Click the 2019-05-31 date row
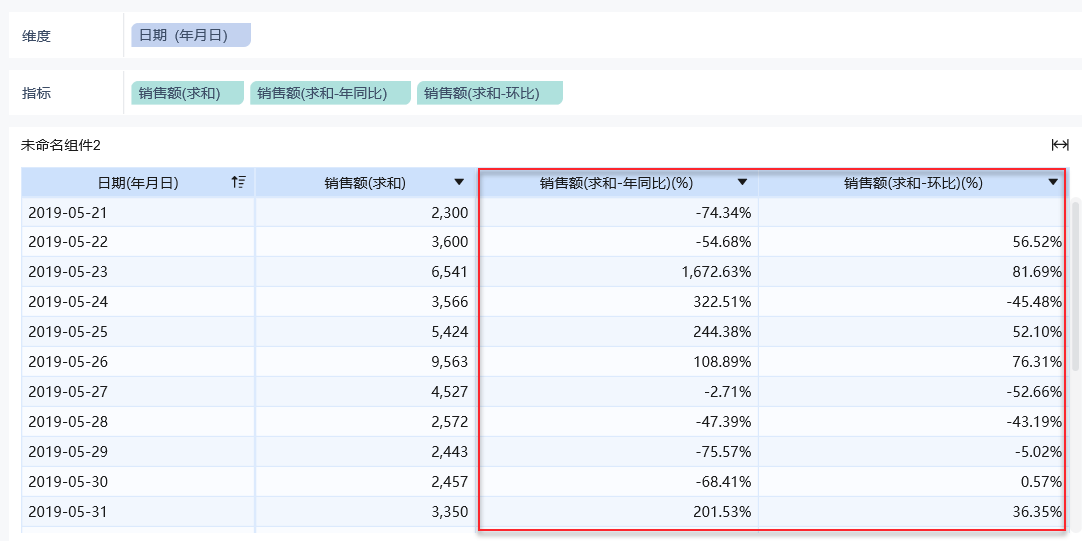 [67, 512]
